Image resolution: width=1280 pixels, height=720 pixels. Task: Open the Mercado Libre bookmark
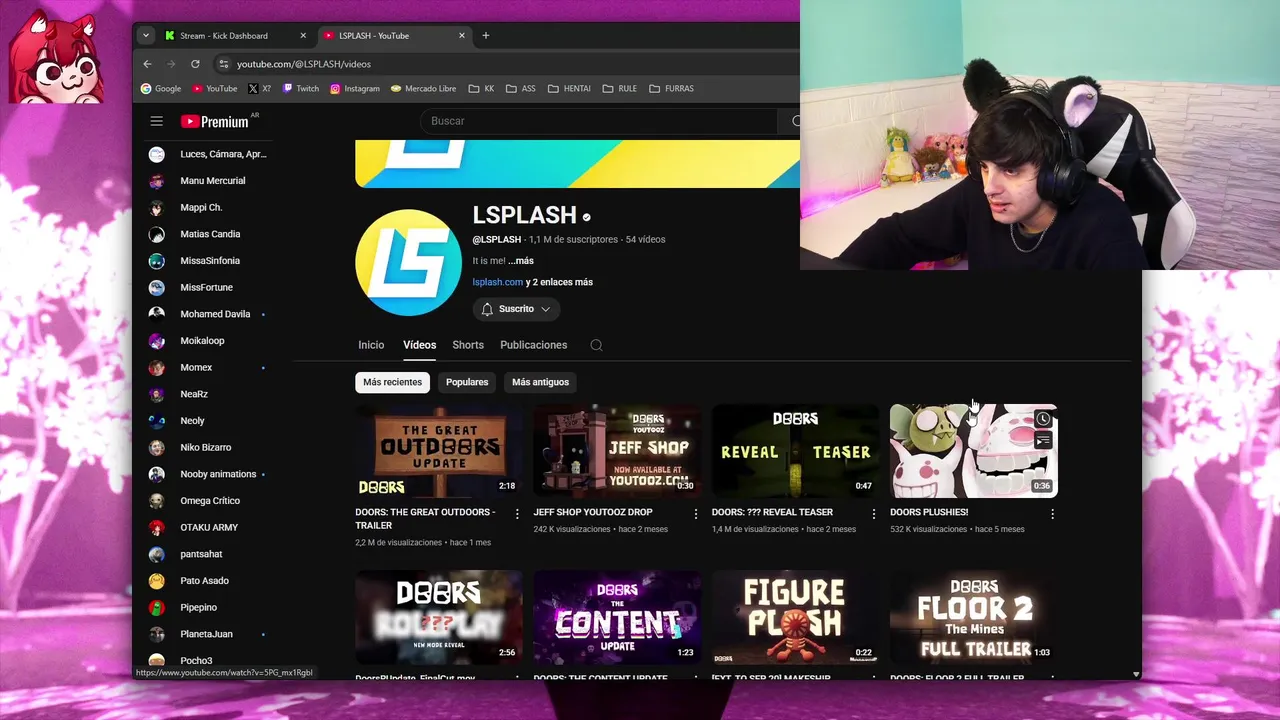pyautogui.click(x=424, y=88)
